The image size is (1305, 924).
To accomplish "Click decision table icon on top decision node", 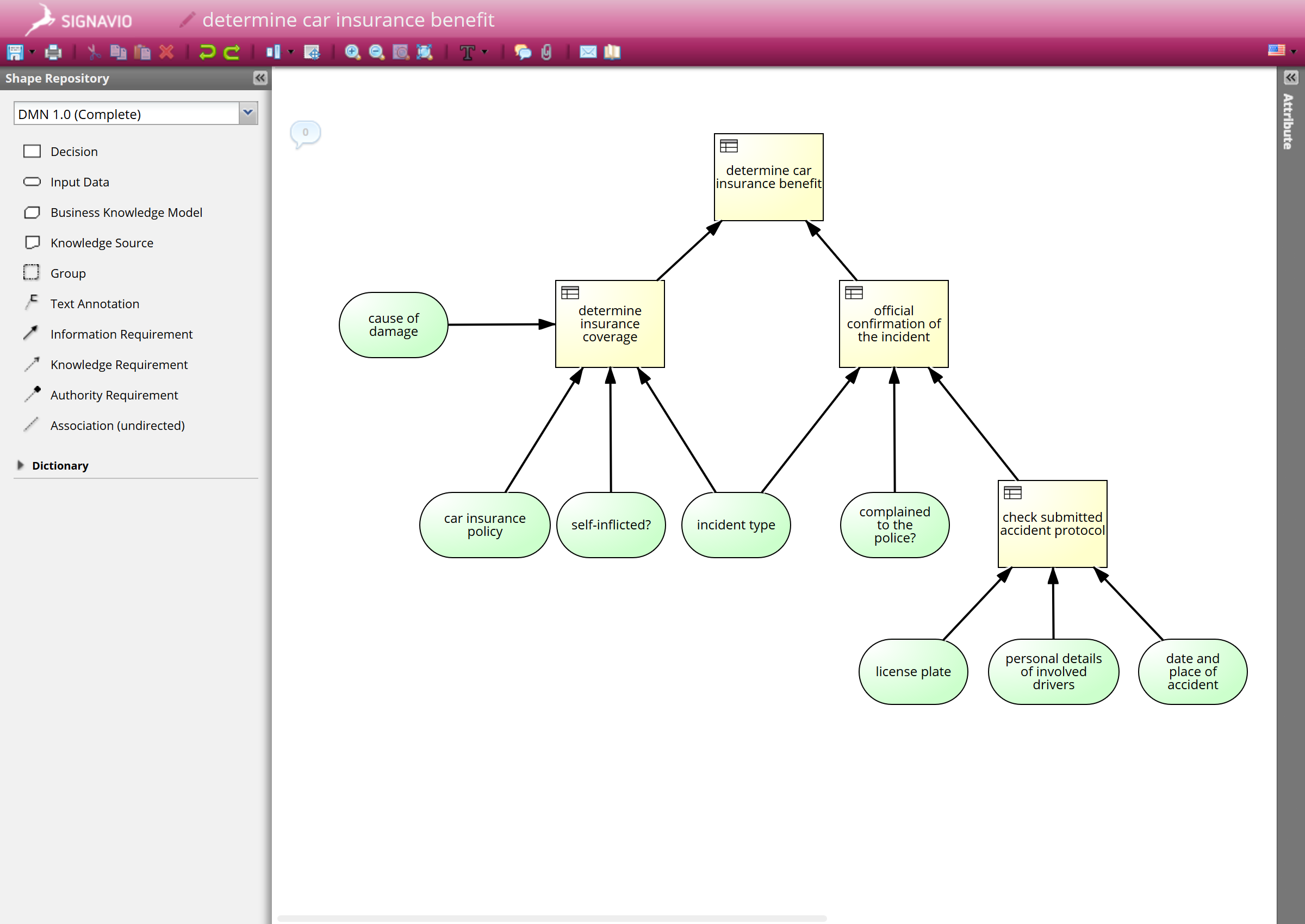I will (x=729, y=146).
